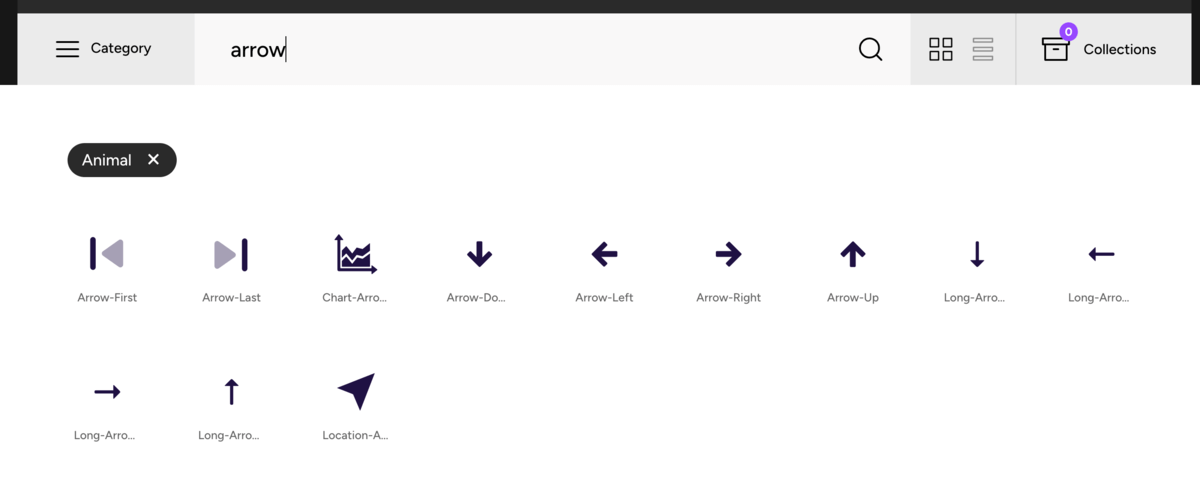Viewport: 1200px width, 491px height.
Task: Open the Category menu
Action: (x=105, y=49)
